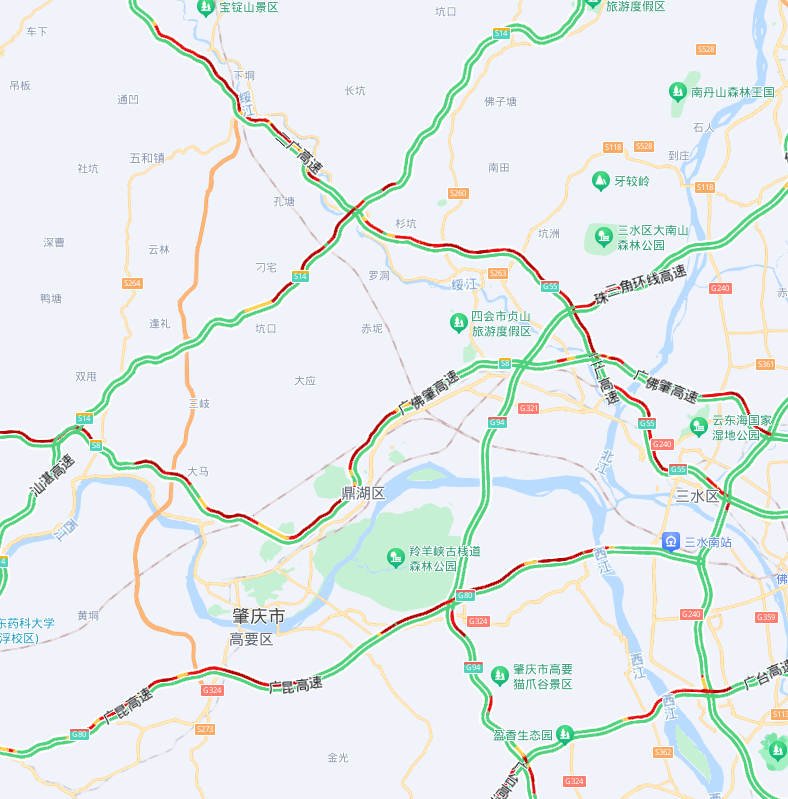
Task: Click the 肇庆市 city label
Action: pos(258,616)
